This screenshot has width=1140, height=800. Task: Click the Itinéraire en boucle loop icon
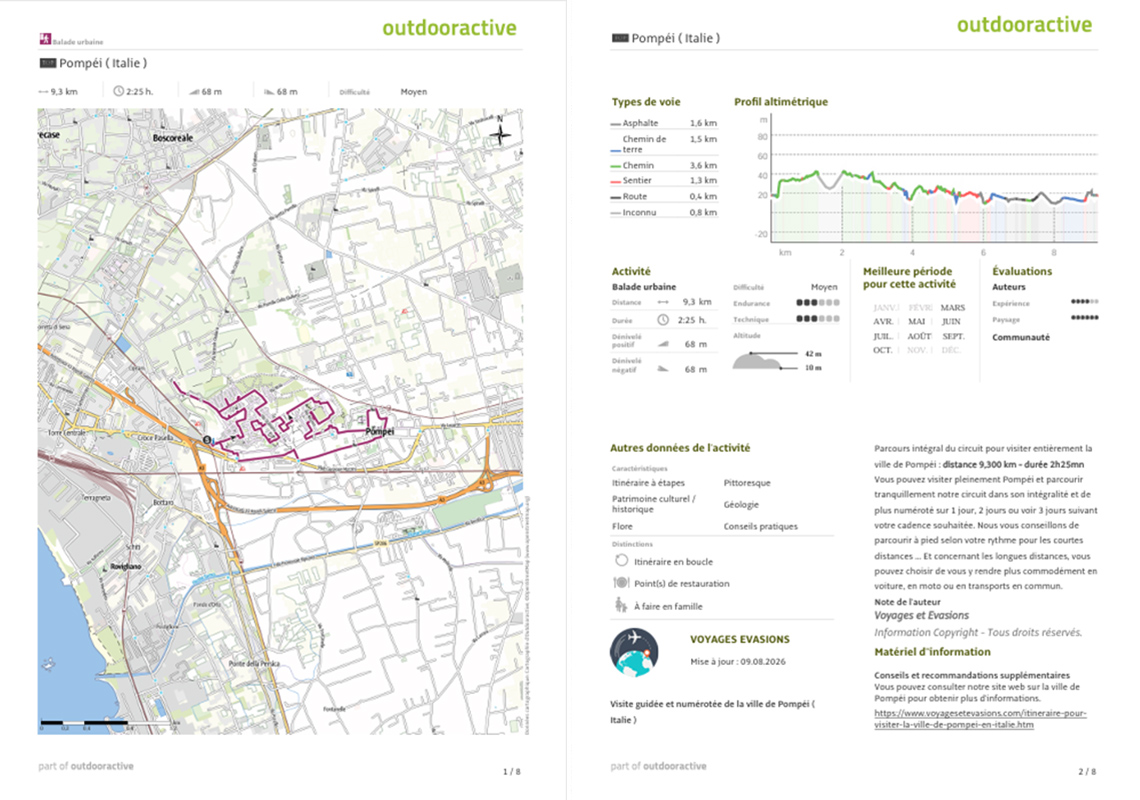tap(621, 561)
